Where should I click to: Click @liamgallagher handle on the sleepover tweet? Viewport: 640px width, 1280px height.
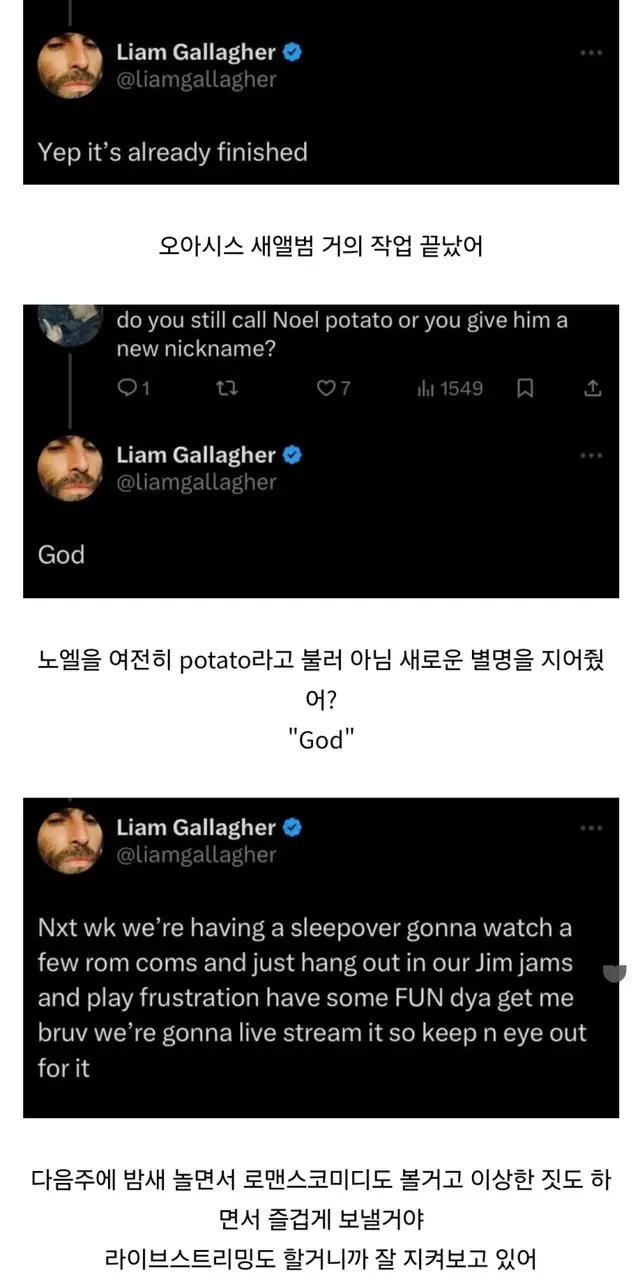click(196, 855)
